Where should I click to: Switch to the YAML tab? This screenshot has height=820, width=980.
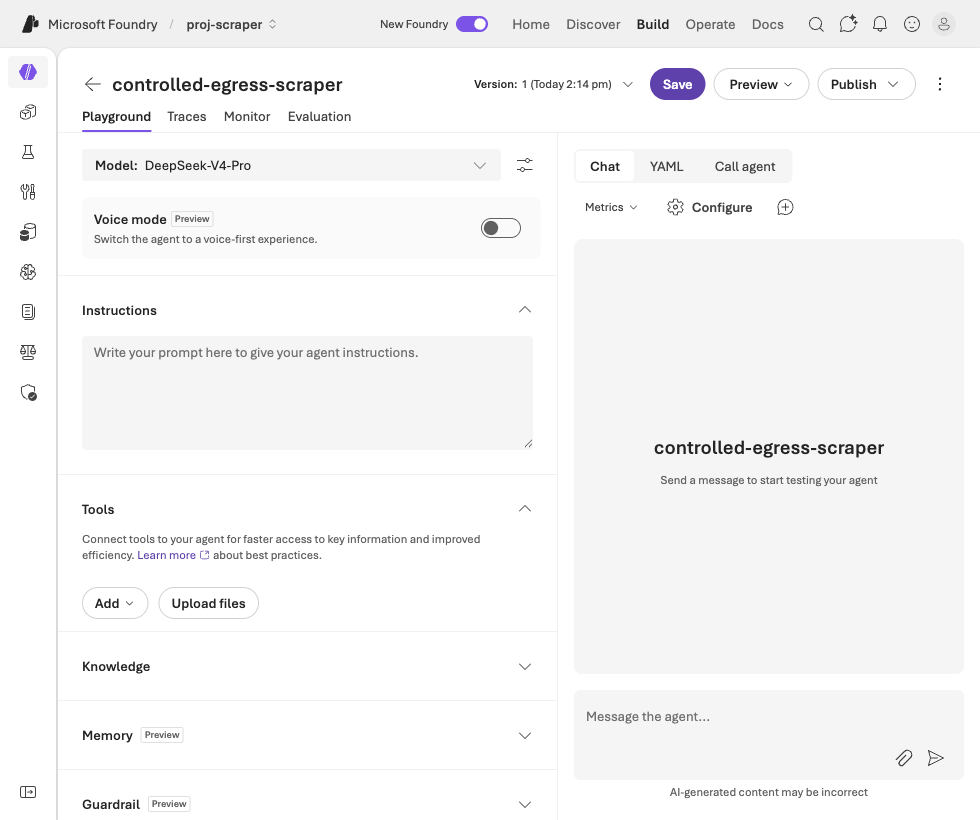point(666,166)
